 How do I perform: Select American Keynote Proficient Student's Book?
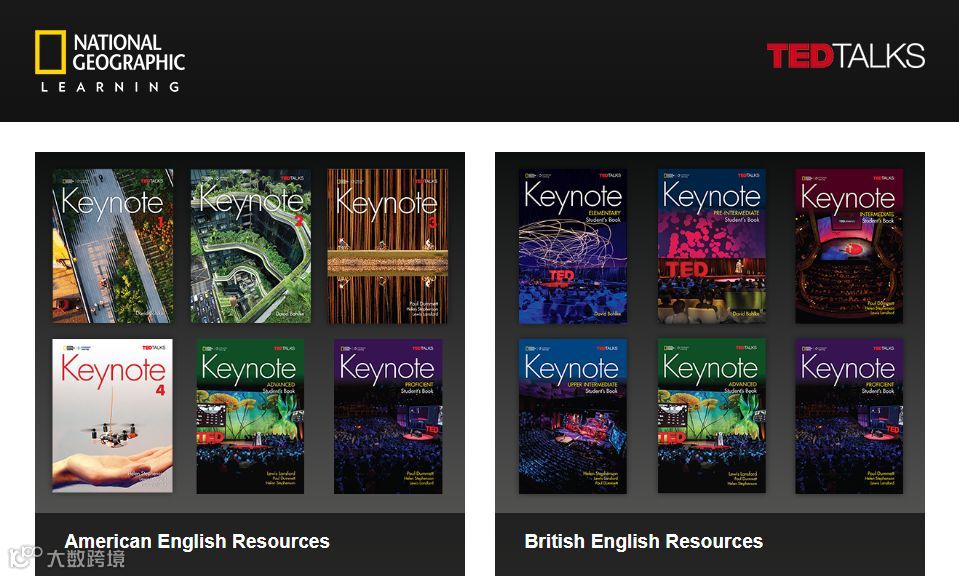[388, 416]
